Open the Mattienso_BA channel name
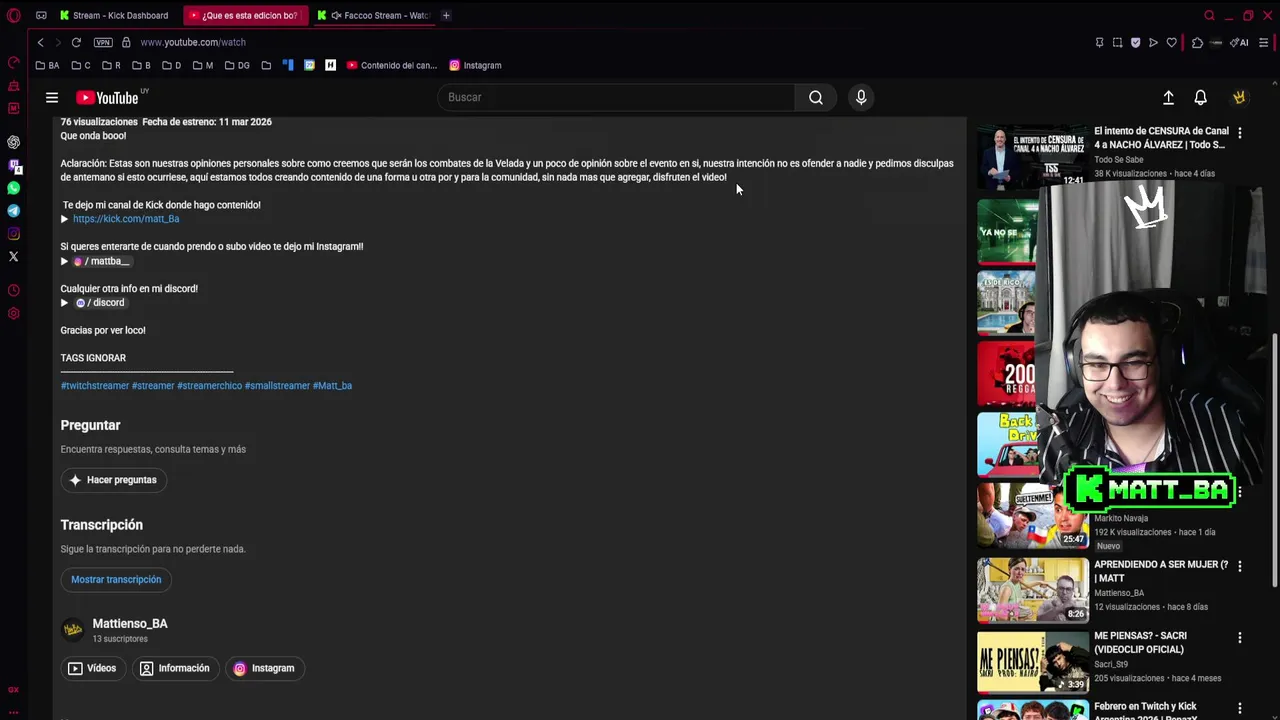The height and width of the screenshot is (720, 1280). [130, 624]
